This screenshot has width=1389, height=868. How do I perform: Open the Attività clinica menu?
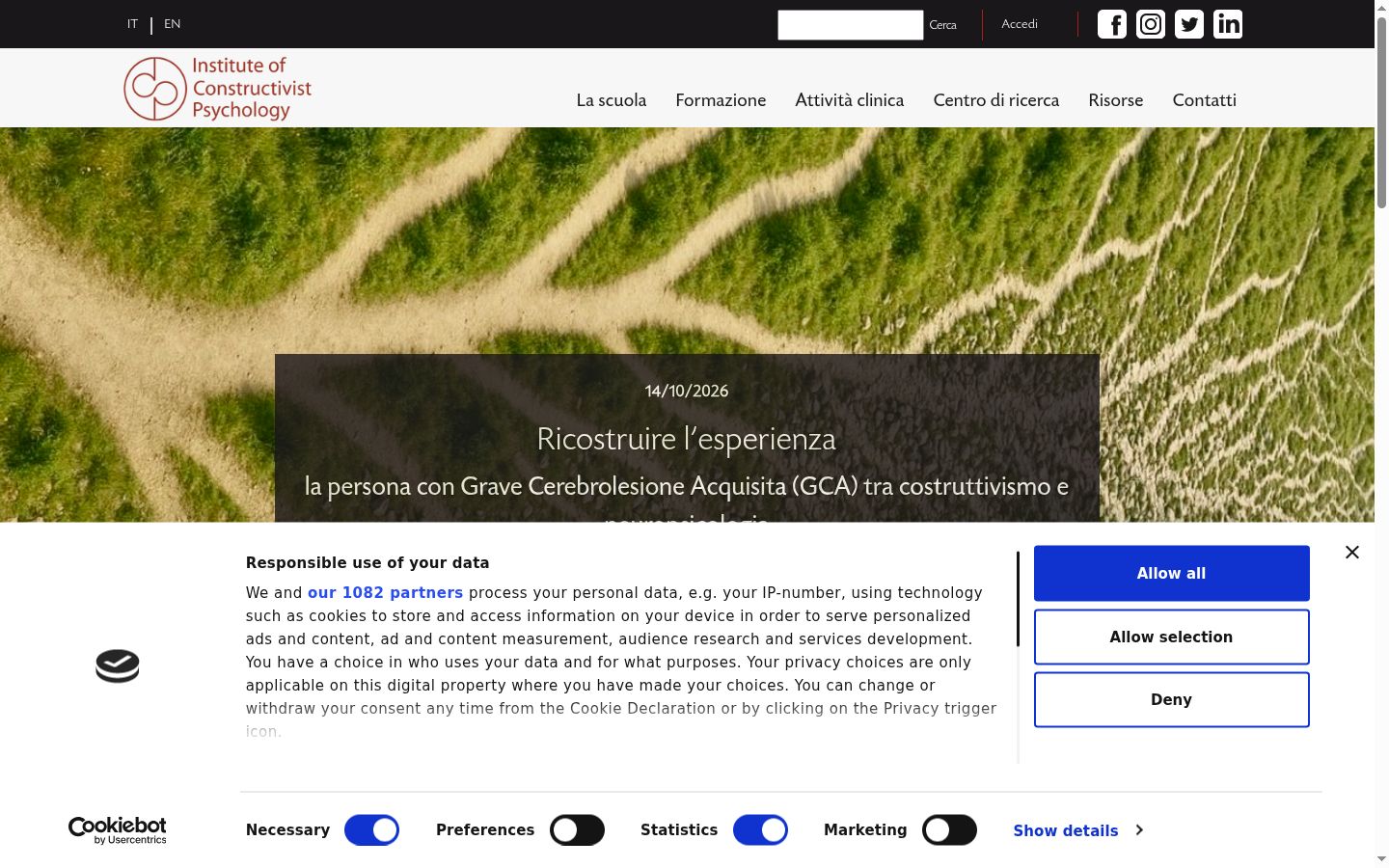point(850,100)
